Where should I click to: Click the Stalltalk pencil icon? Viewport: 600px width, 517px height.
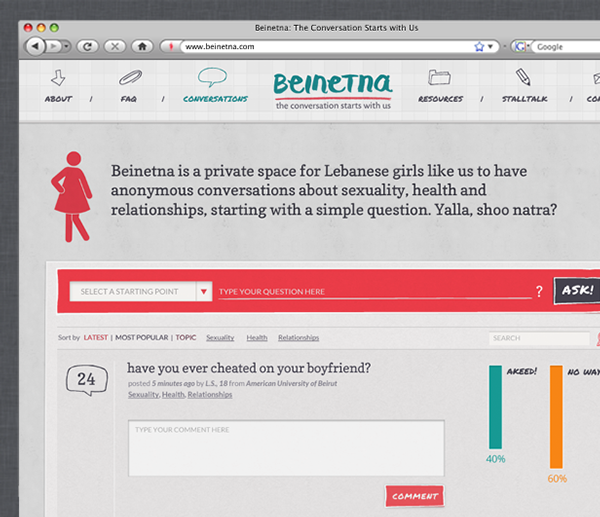(523, 77)
